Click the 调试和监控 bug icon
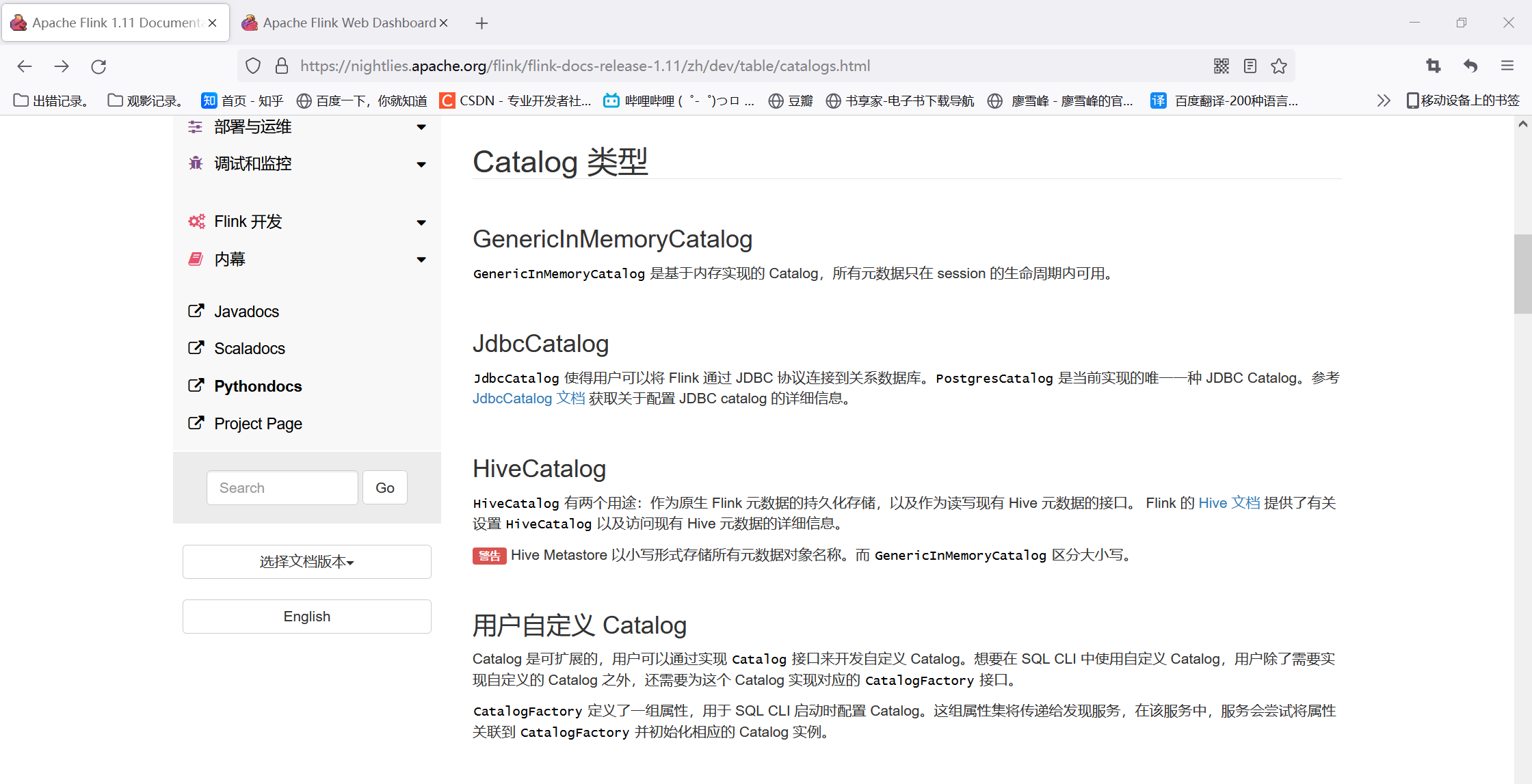Viewport: 1532px width, 784px height. [x=196, y=163]
